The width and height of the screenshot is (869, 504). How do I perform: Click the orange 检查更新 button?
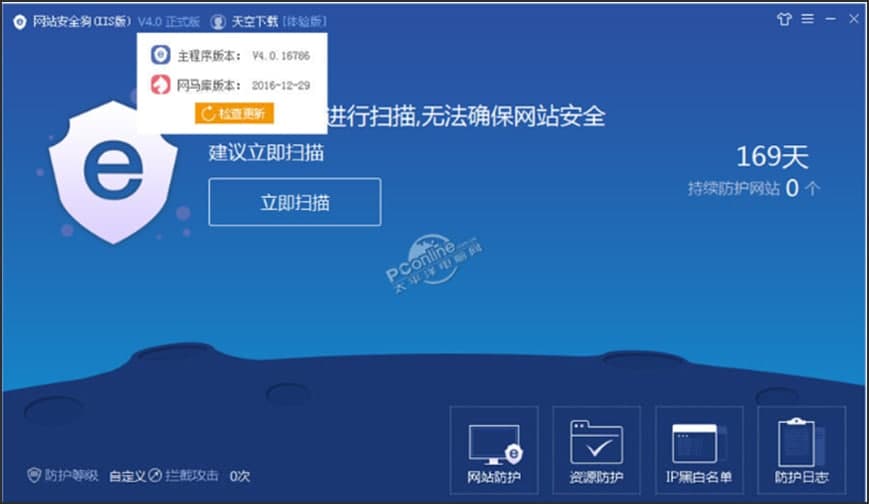point(234,114)
